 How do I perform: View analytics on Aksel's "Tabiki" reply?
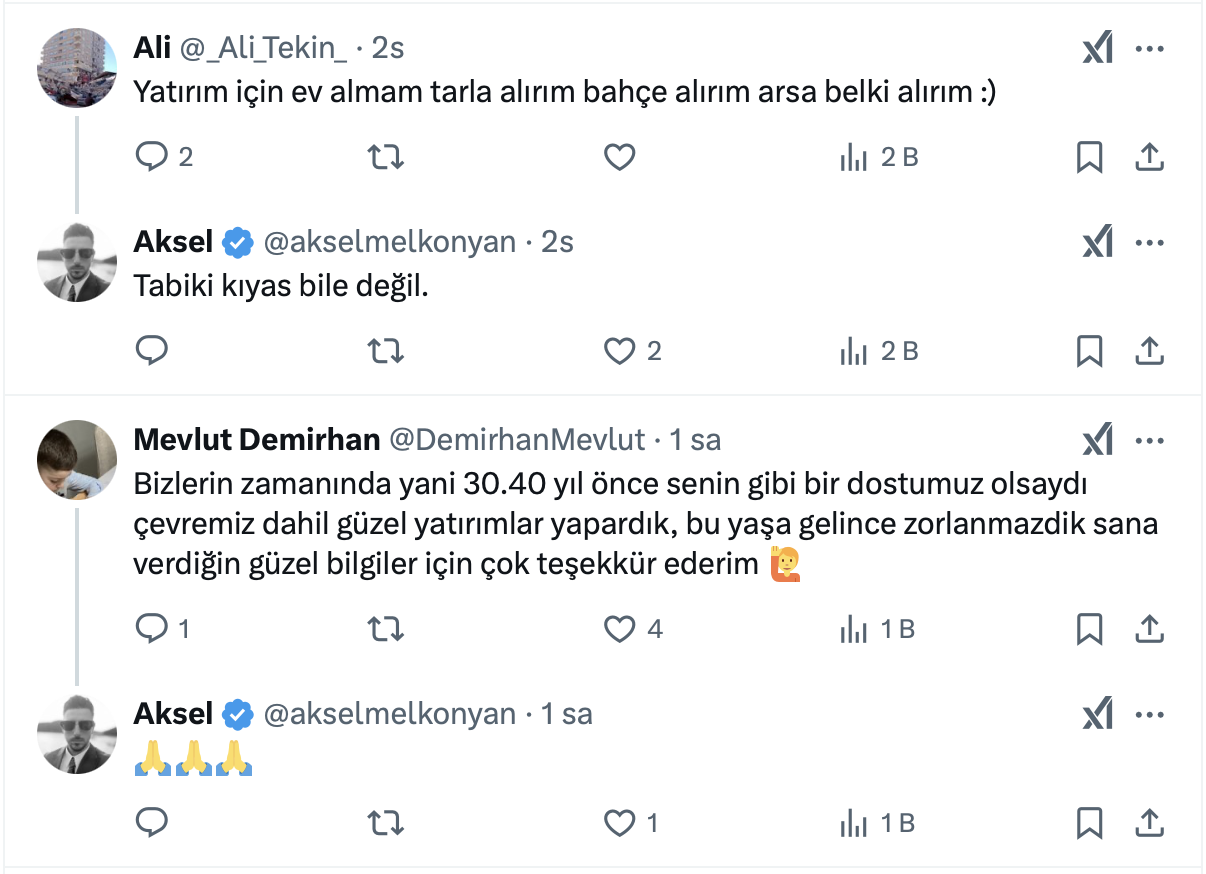(853, 351)
